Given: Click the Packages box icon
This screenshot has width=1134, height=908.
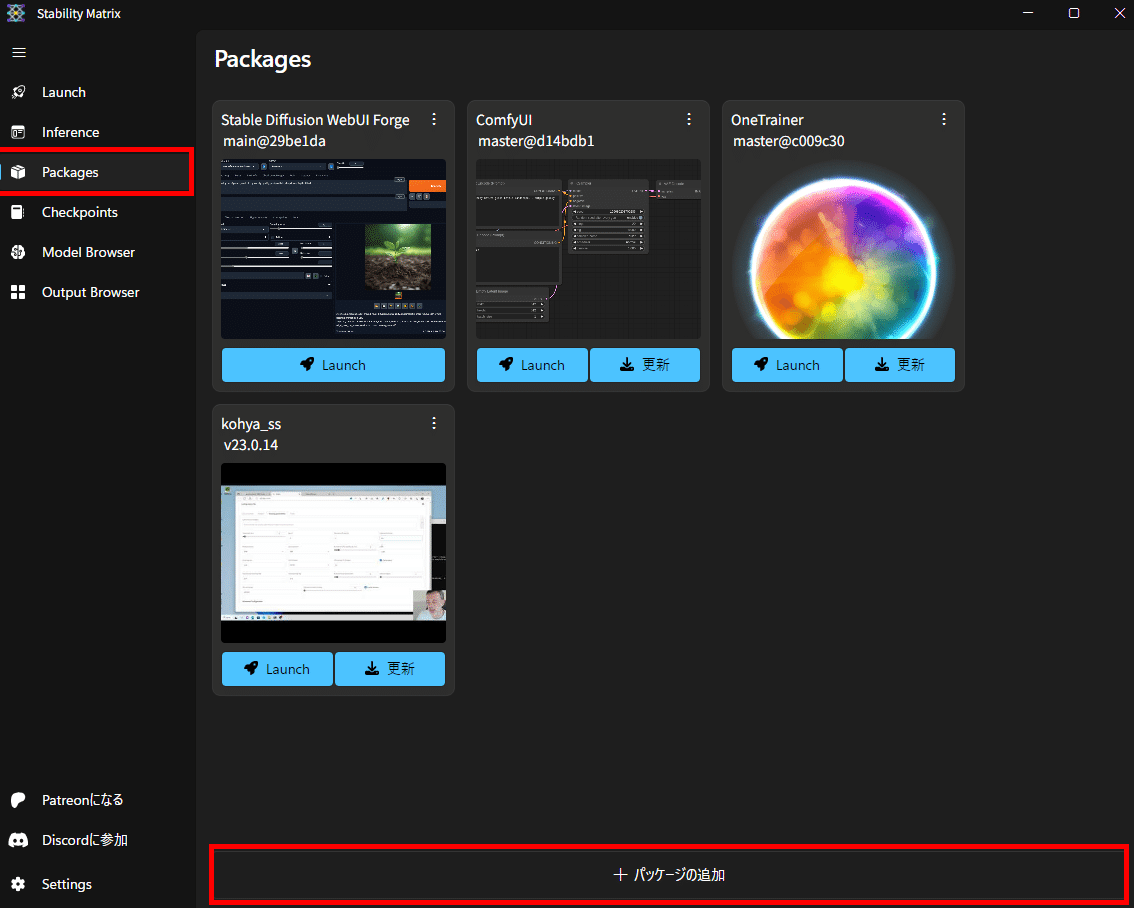Looking at the screenshot, I should click(18, 172).
